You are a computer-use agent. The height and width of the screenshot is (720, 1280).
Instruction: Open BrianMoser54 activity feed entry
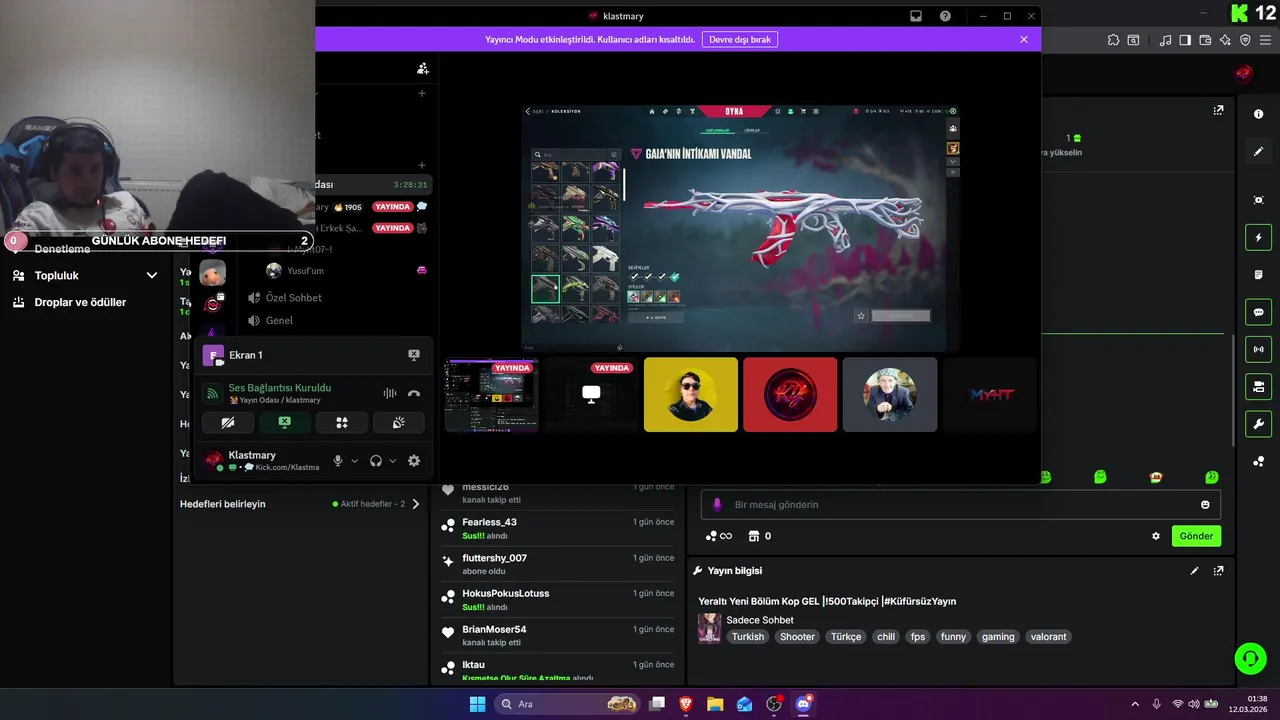(558, 636)
